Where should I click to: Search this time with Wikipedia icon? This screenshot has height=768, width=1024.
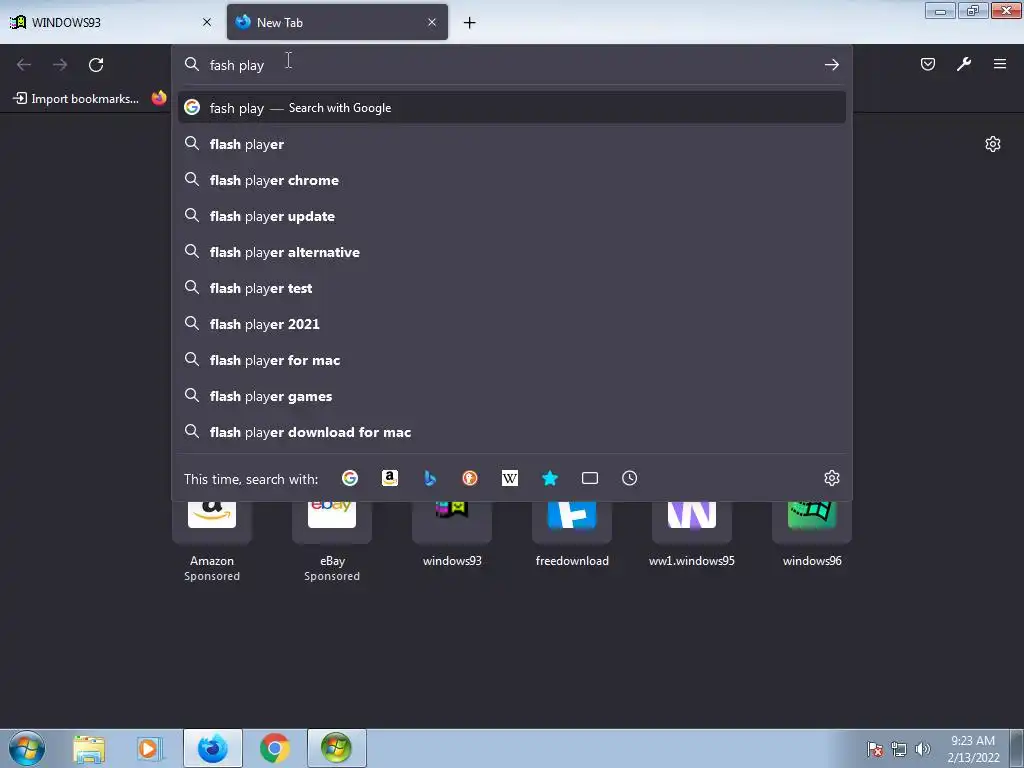509,479
